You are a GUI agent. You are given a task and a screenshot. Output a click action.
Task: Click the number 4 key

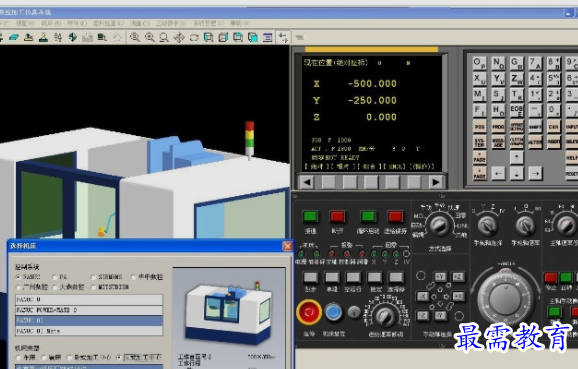(535, 79)
